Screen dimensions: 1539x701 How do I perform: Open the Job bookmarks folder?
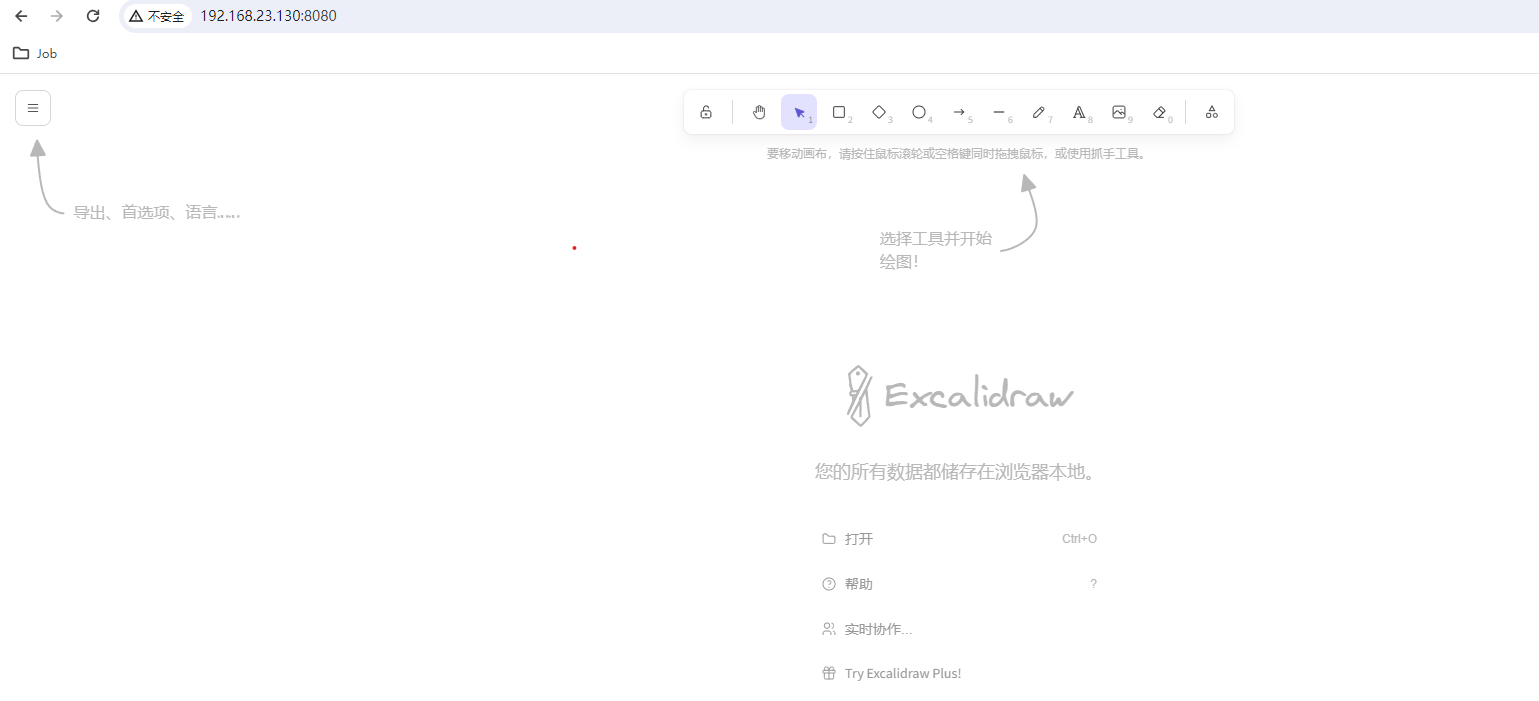click(34, 53)
